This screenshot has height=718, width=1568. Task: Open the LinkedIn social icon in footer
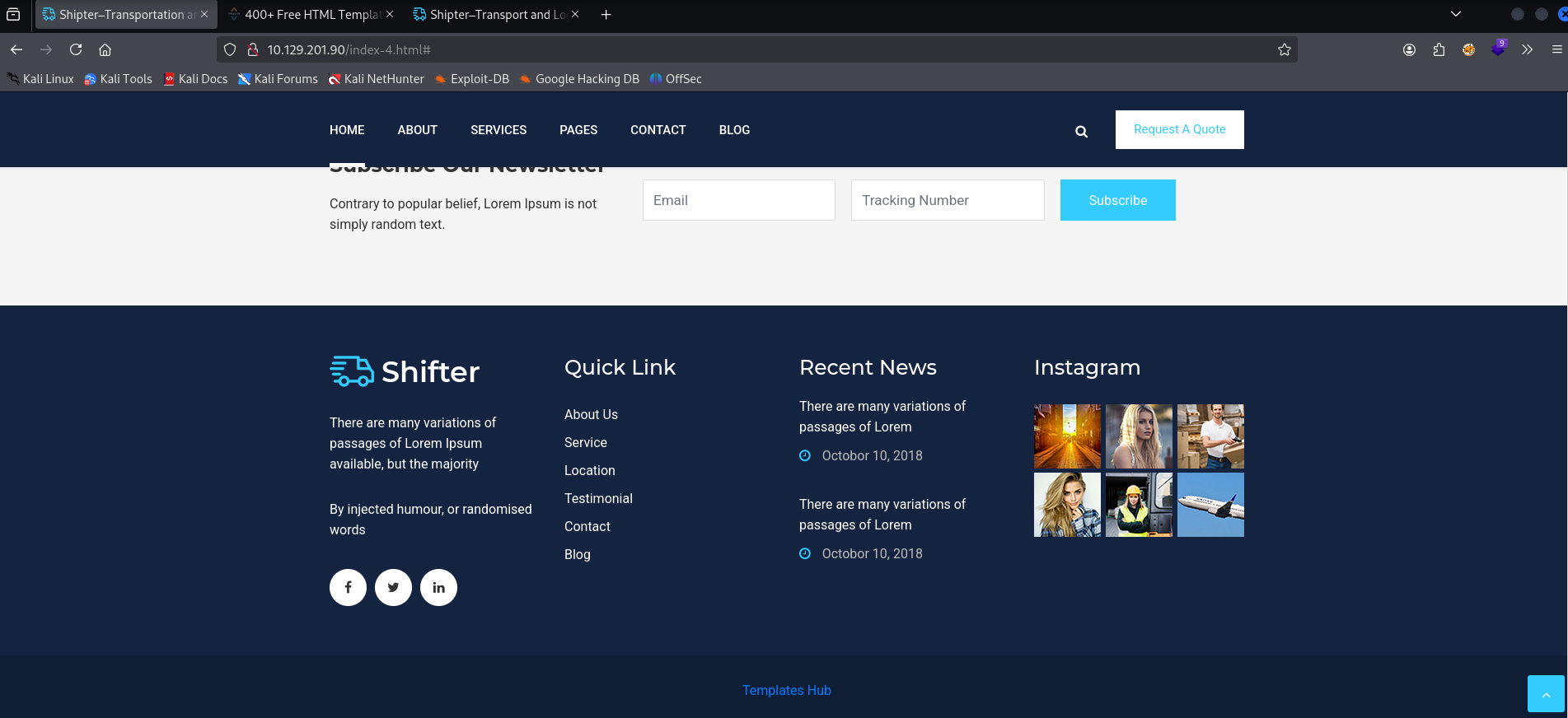(438, 588)
